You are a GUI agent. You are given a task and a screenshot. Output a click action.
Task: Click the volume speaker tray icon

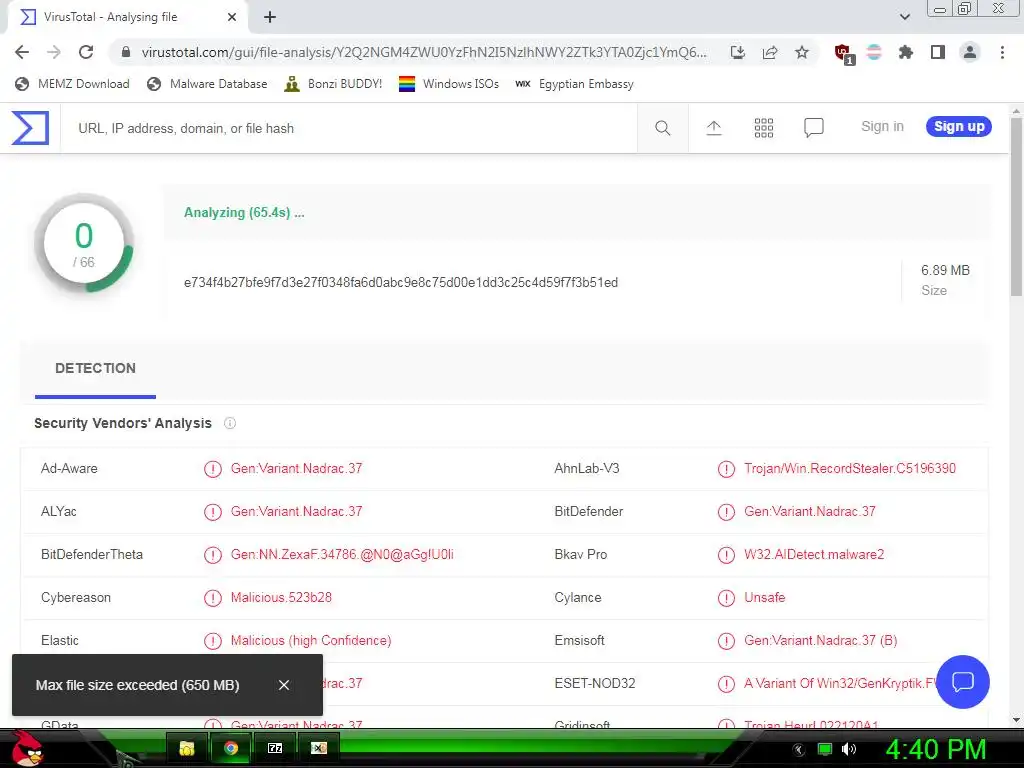(849, 749)
